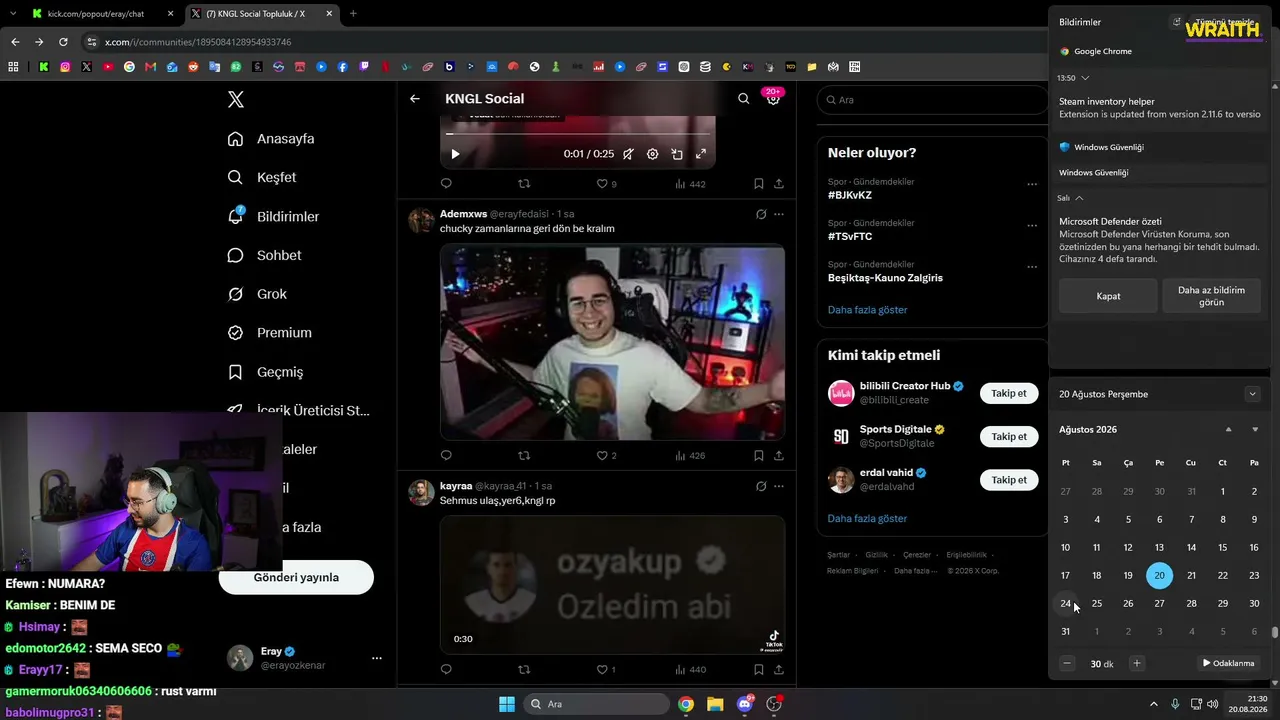Follow erdal vahid account
This screenshot has width=1280, height=720.
[x=1009, y=480]
